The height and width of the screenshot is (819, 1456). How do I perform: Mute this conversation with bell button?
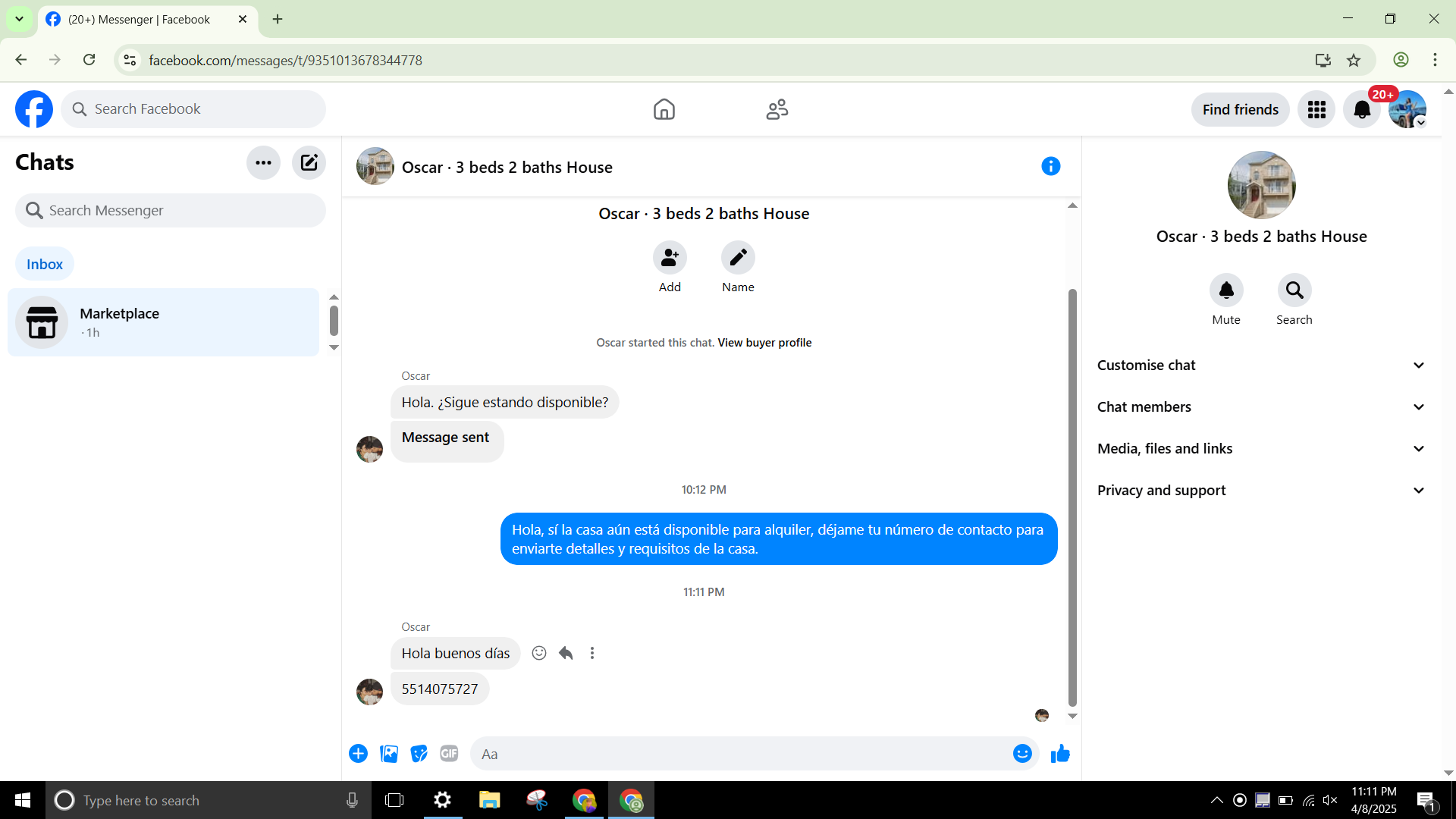point(1225,290)
